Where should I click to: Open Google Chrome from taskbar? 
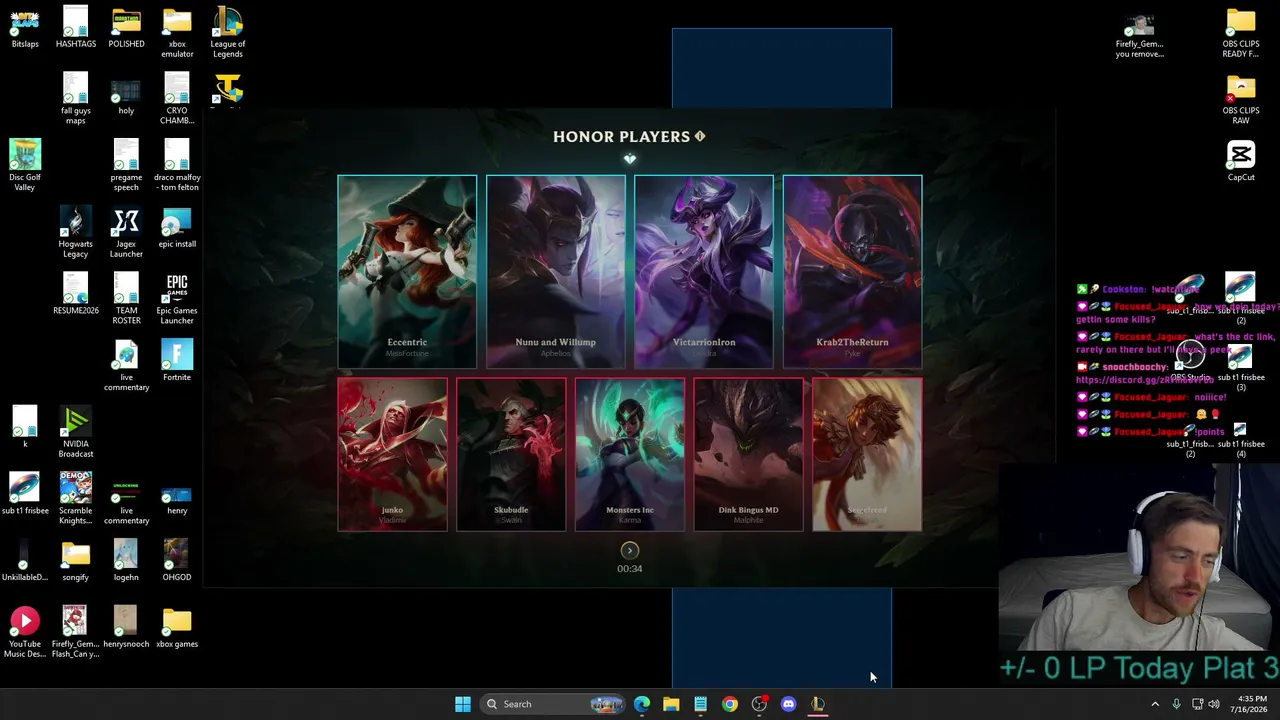pos(730,704)
